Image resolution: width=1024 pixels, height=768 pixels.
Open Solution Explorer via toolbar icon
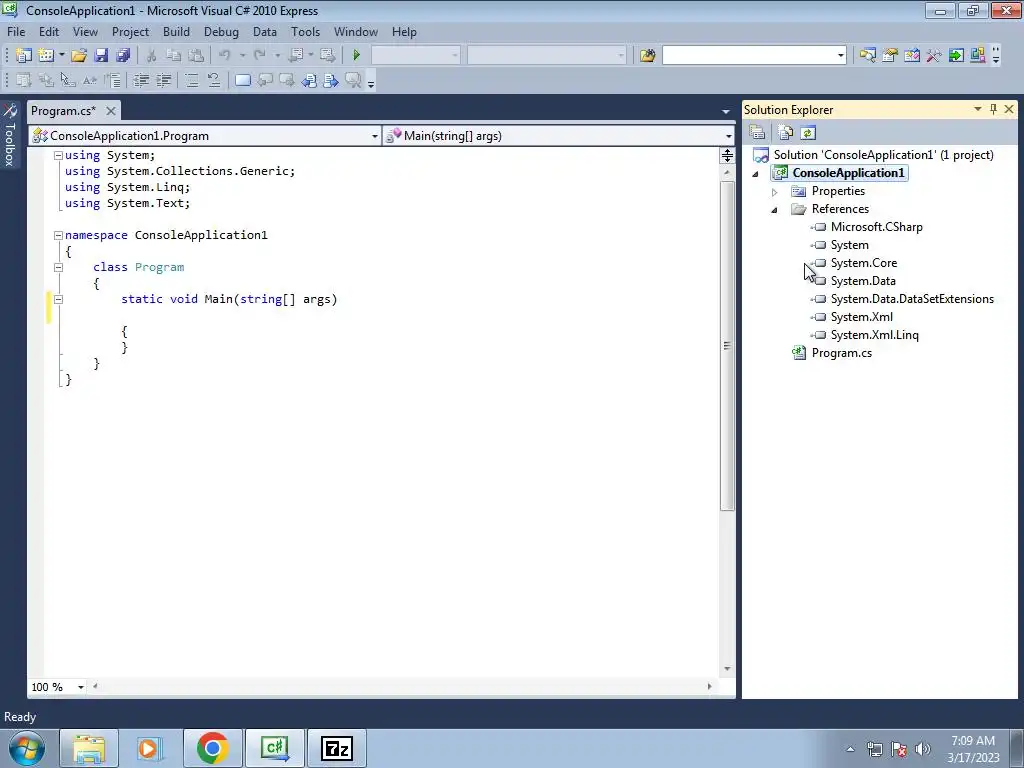(867, 56)
